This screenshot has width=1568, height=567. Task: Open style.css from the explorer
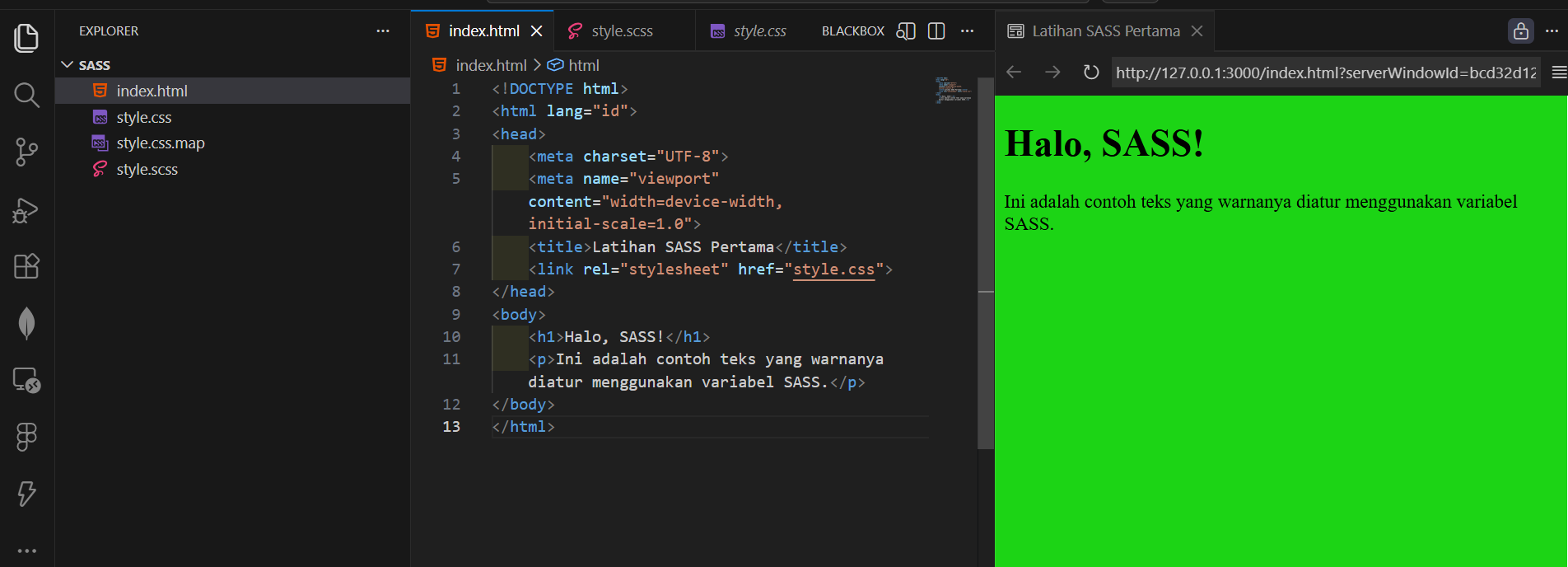click(x=232, y=117)
